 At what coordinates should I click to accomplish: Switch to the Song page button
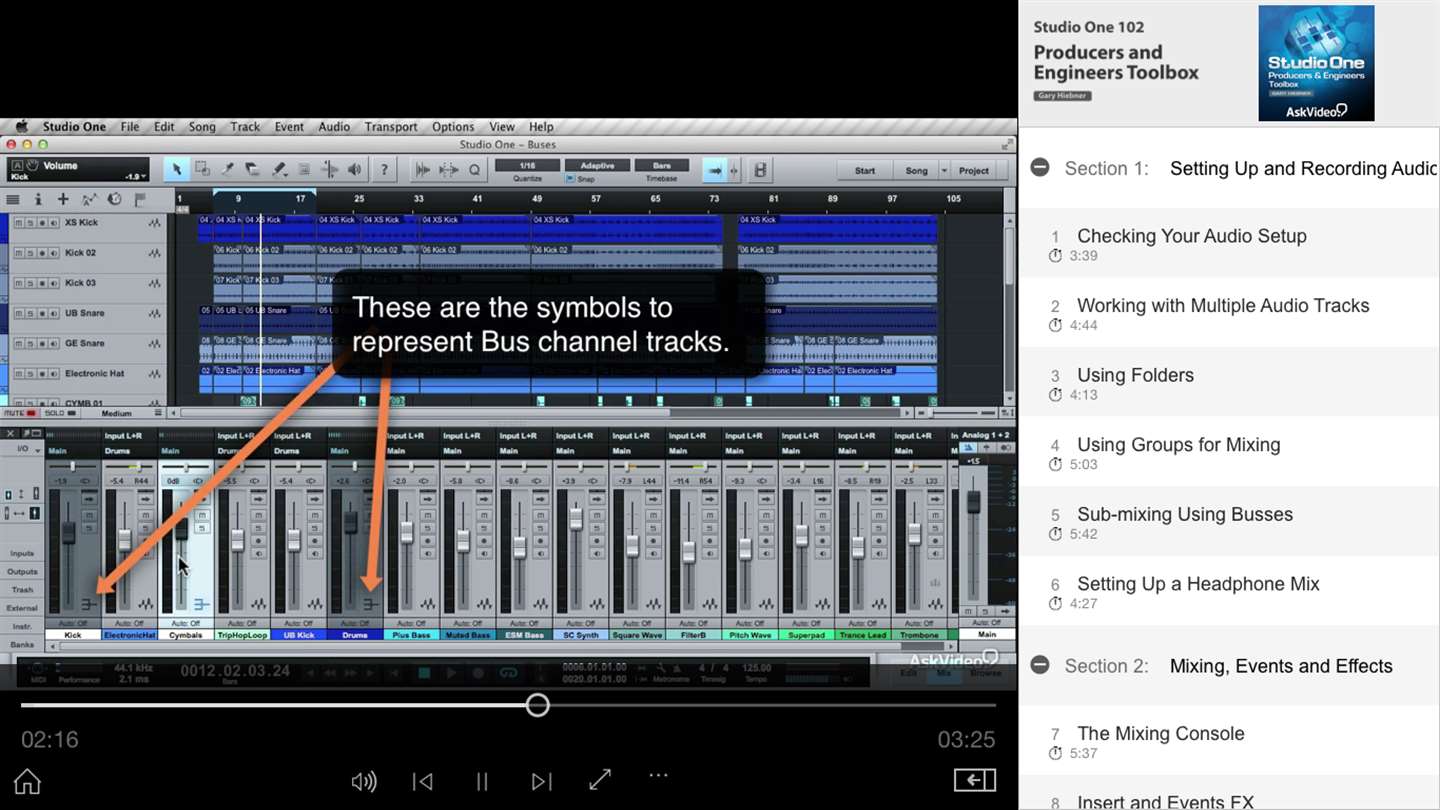(x=916, y=171)
